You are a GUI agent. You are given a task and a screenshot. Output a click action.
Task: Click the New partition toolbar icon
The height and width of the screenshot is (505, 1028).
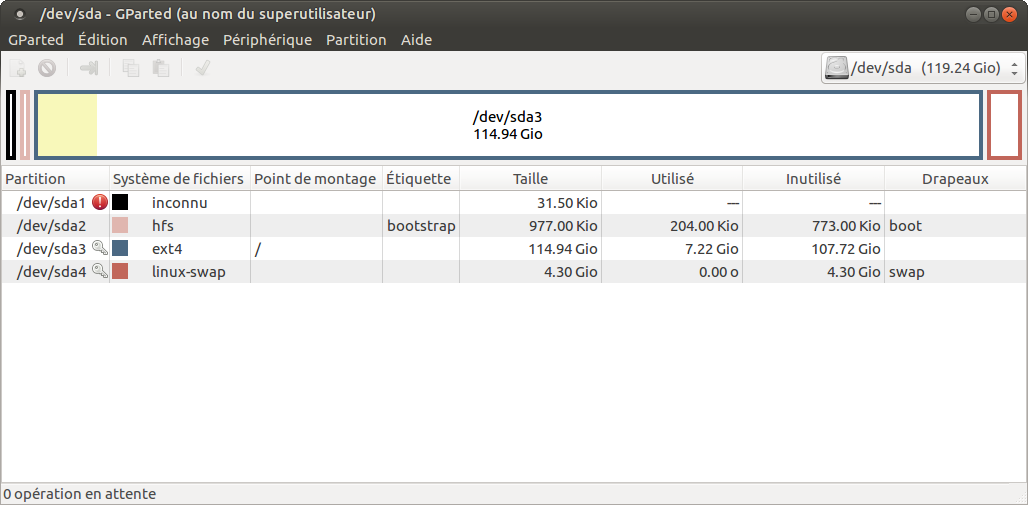18,68
